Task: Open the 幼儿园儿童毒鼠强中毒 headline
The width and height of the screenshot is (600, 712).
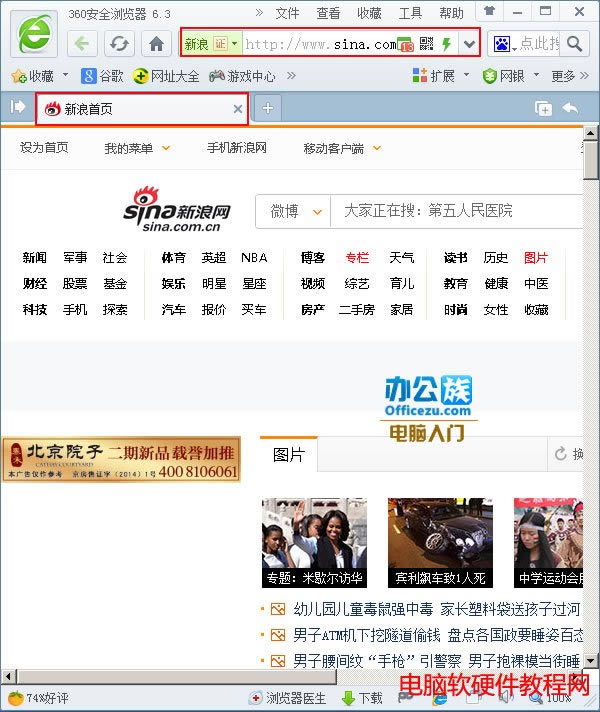Action: point(363,609)
